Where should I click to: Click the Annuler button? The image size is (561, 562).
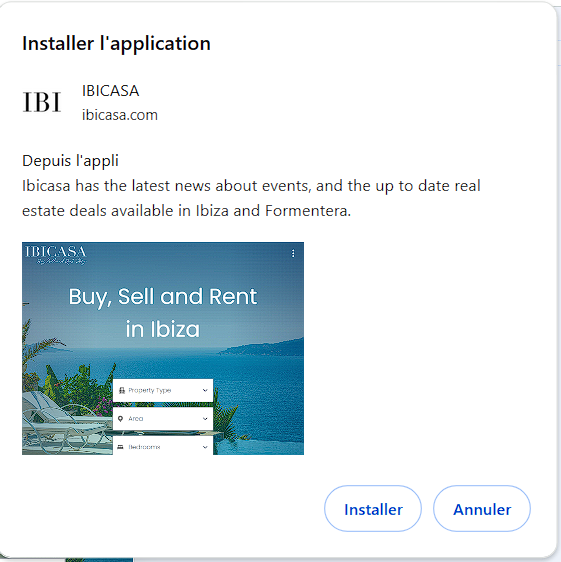click(x=482, y=509)
